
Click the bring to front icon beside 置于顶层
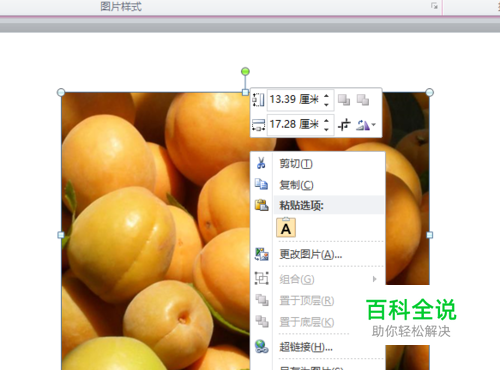pyautogui.click(x=262, y=300)
